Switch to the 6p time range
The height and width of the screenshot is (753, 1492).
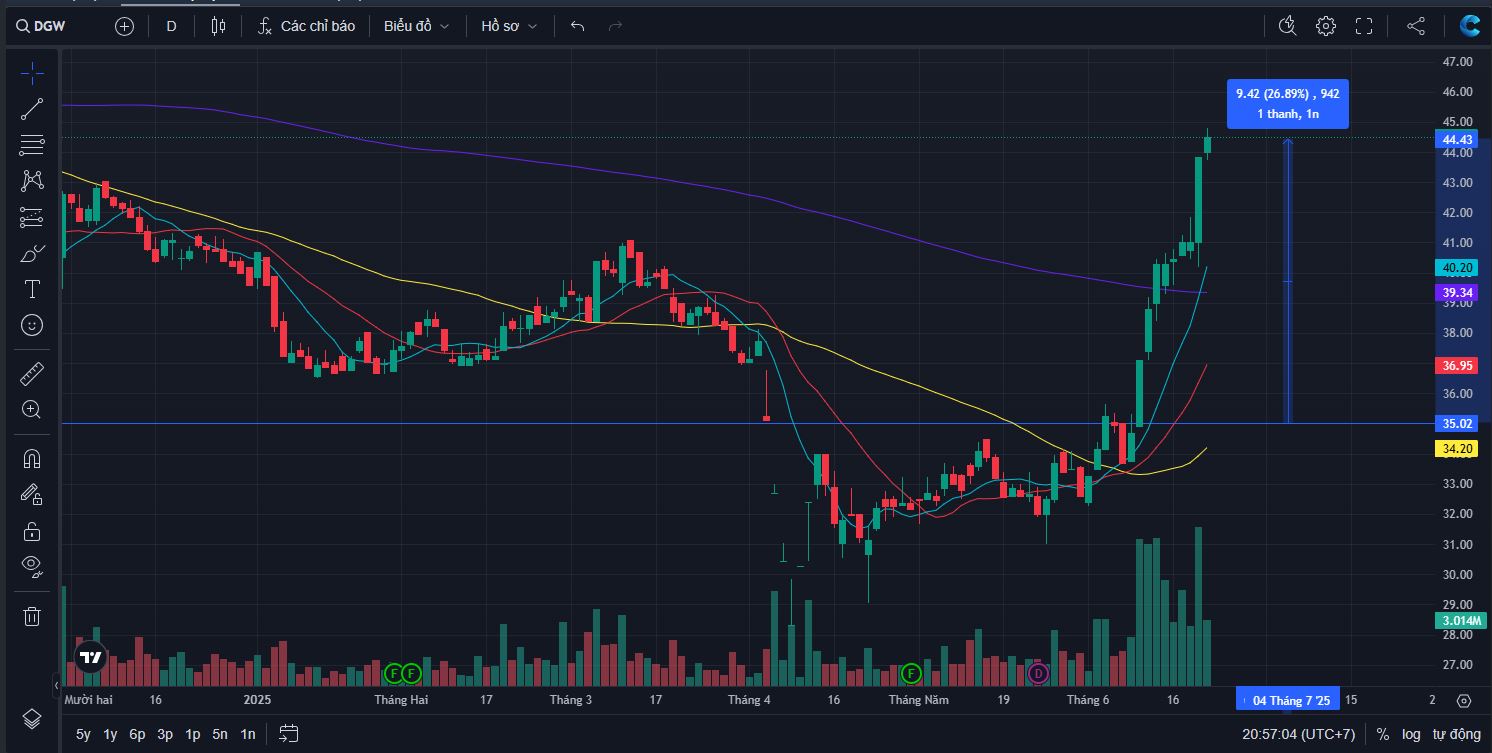[137, 734]
